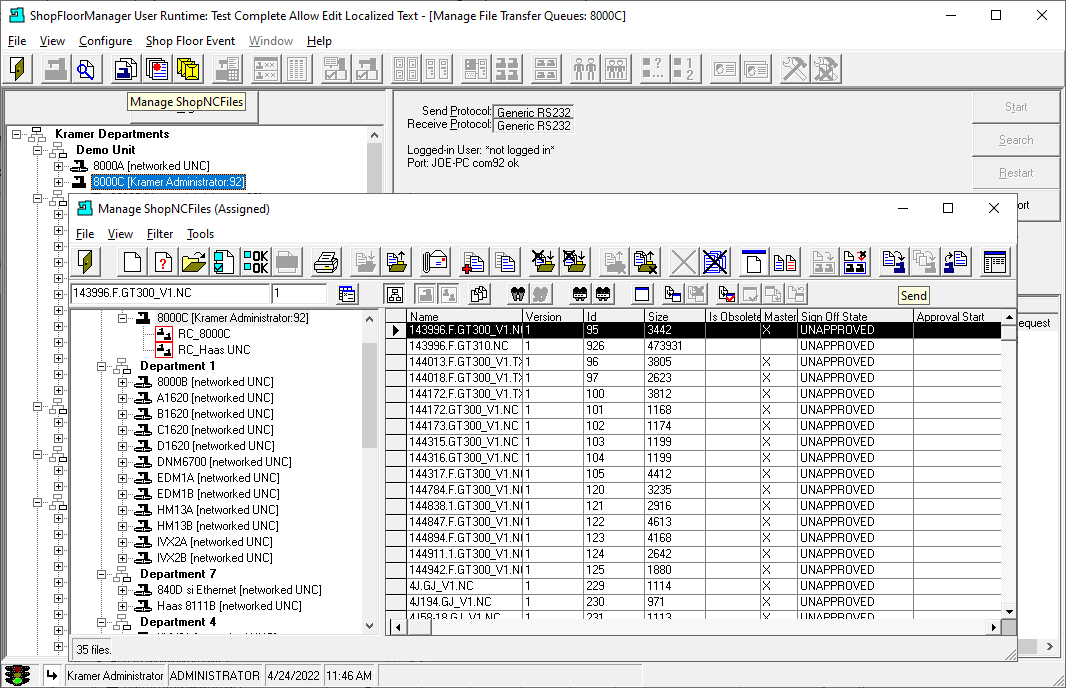Toggle Is Obsolete cell for 144018.F.GT300_V1 row
Screen dimensions: 1066x688
tap(733, 378)
